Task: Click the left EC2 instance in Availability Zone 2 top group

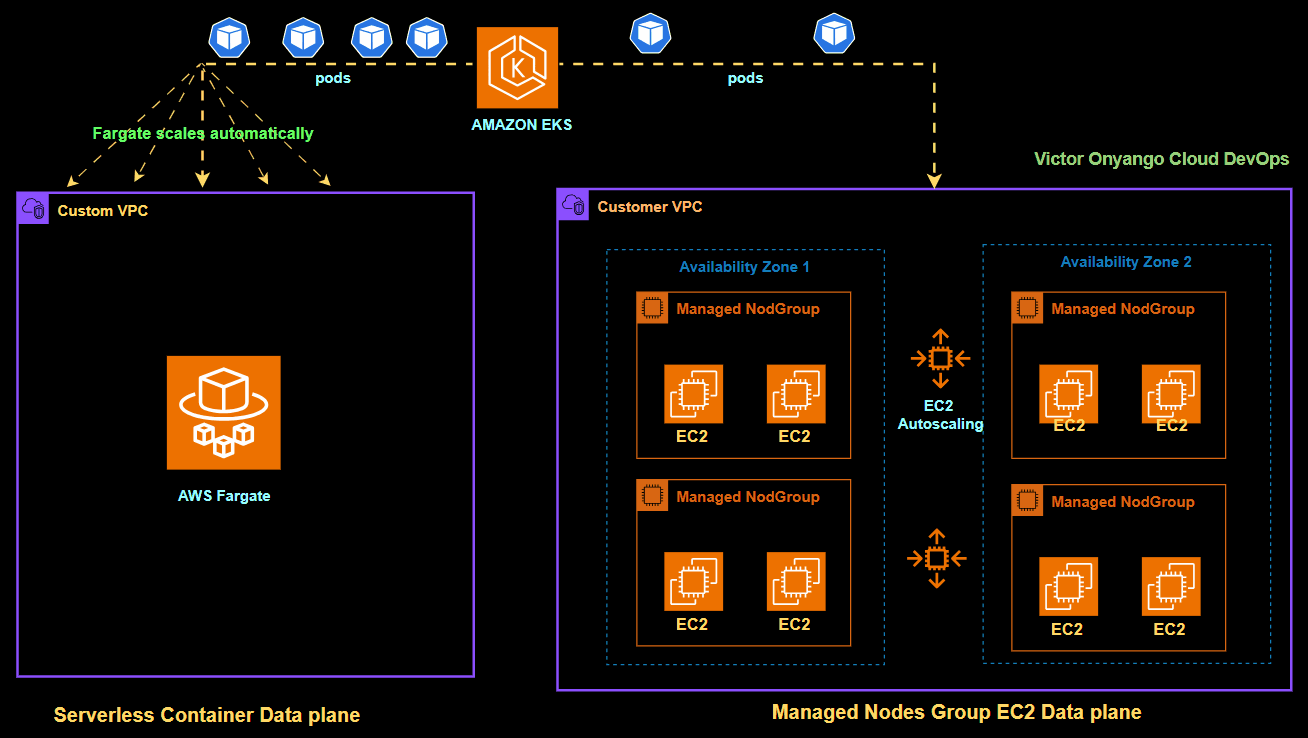Action: (1068, 394)
